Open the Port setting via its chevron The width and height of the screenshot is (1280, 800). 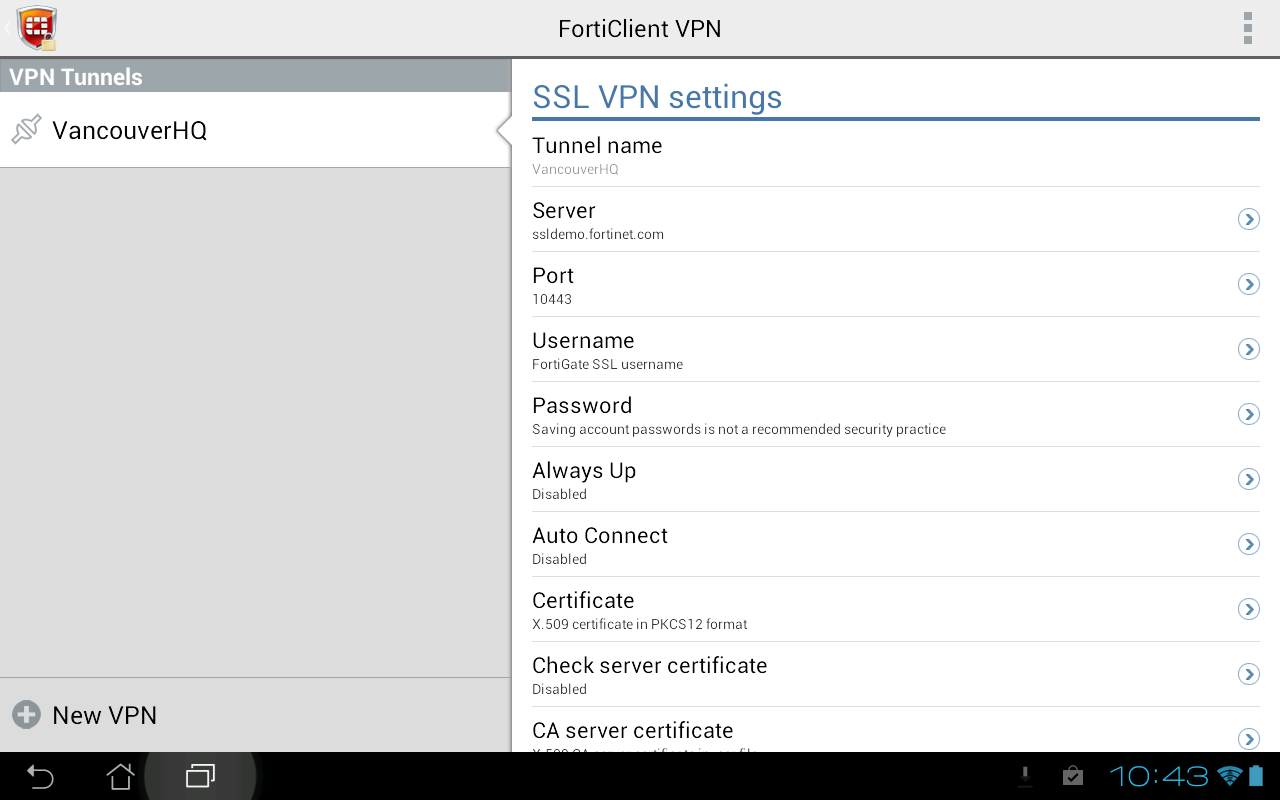[1248, 284]
